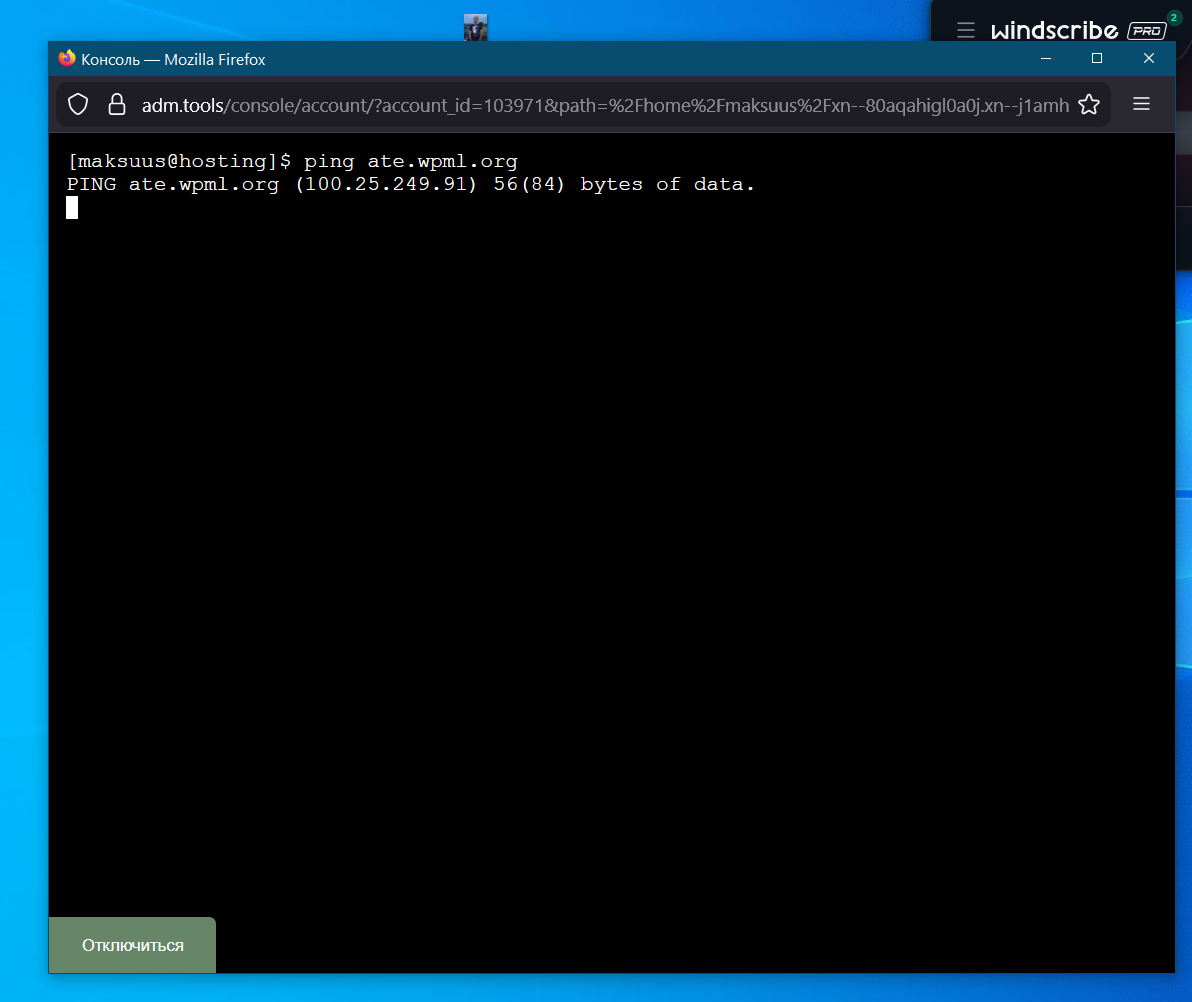The height and width of the screenshot is (1002, 1192).
Task: Click the '56(84) bytes of data.' text
Action: 623,185
